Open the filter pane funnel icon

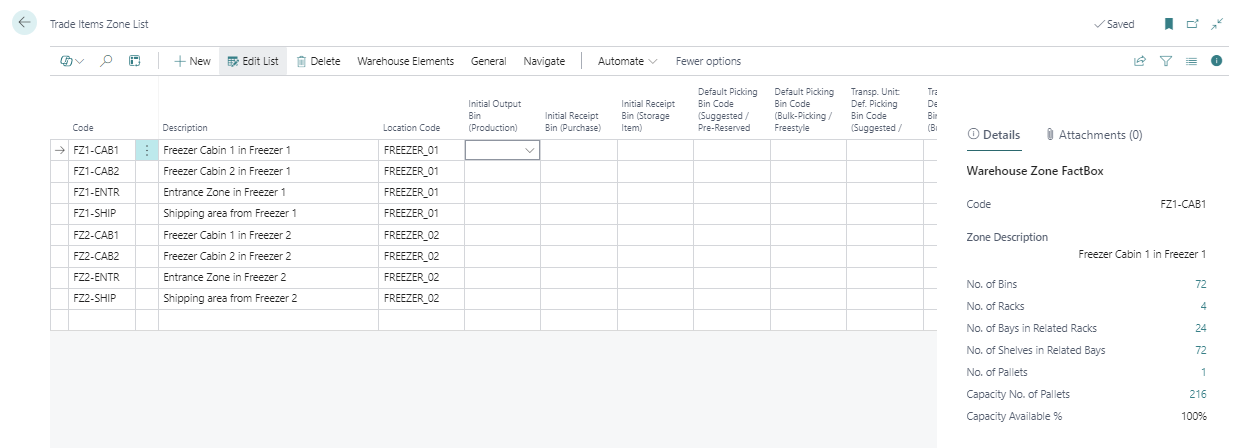tap(1165, 61)
